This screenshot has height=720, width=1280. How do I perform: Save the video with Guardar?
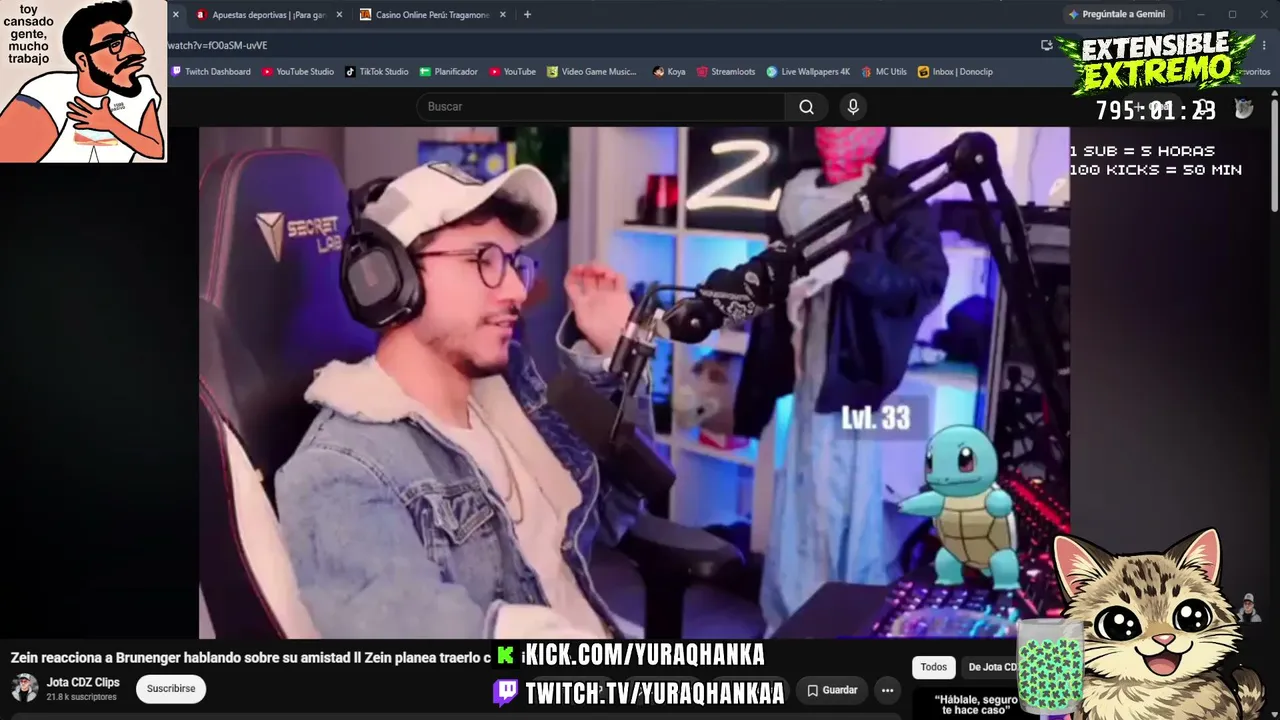pyautogui.click(x=832, y=690)
